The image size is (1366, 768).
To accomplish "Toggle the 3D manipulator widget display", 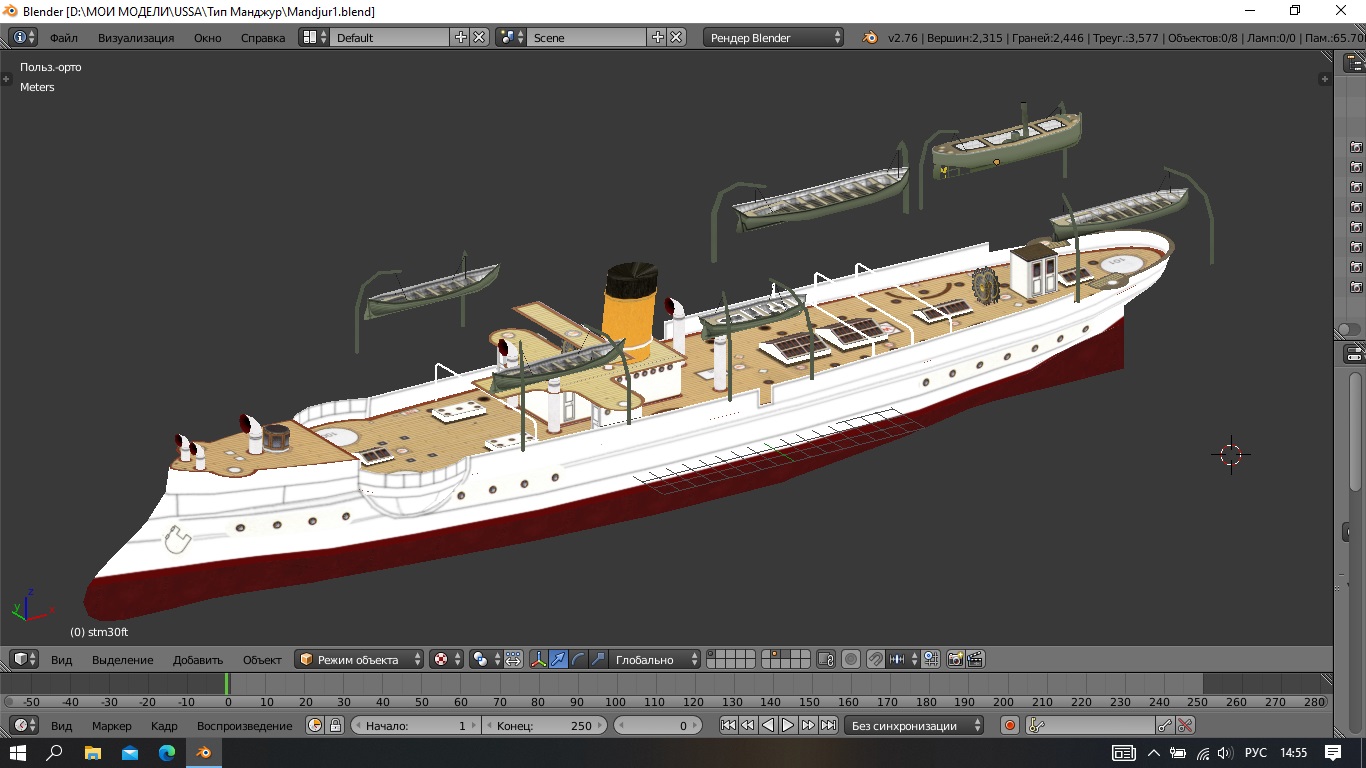I will [x=539, y=659].
